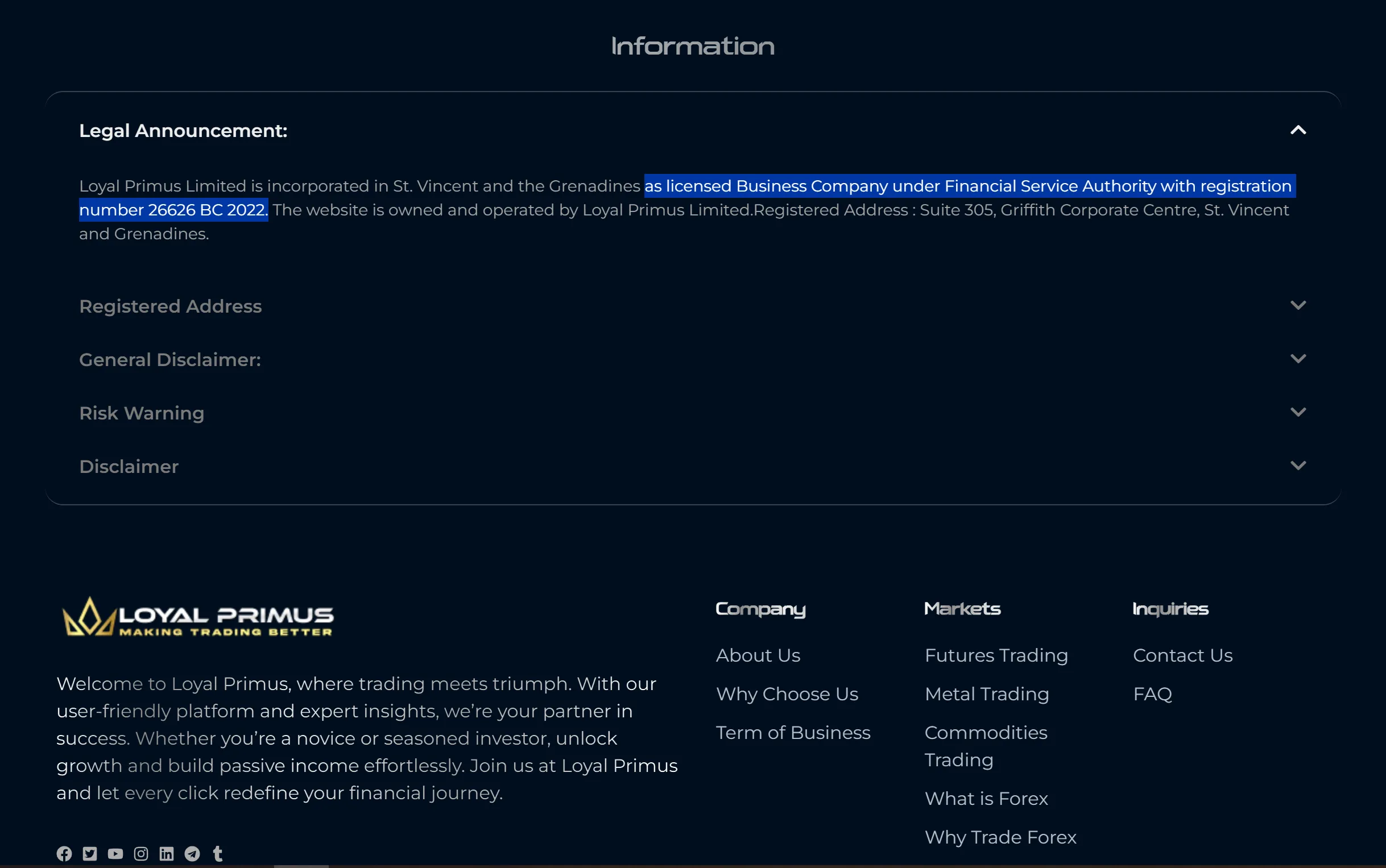Viewport: 1386px width, 868px height.
Task: Open the Why Trade Forex link
Action: click(x=1000, y=837)
